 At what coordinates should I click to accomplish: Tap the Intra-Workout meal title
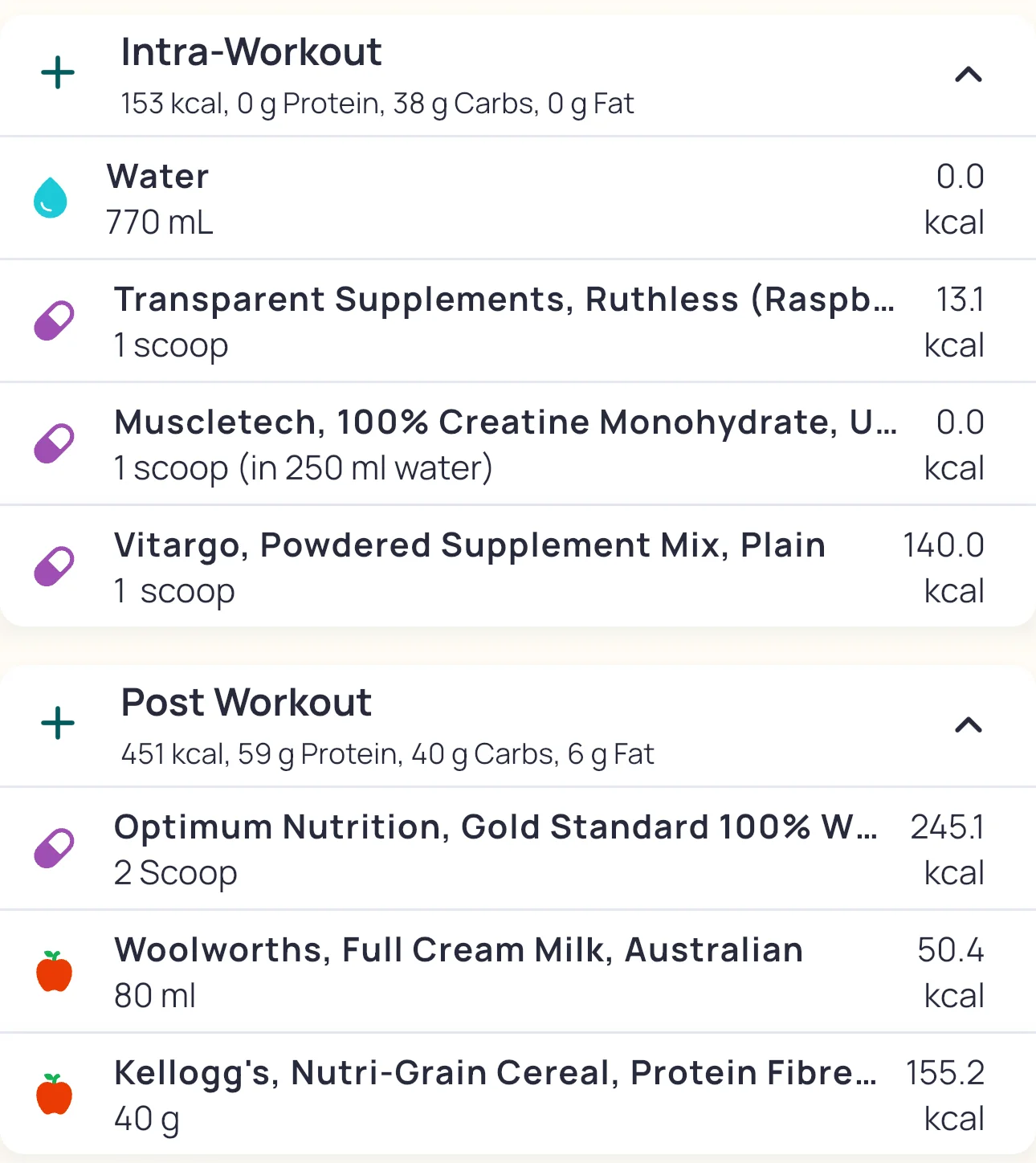pos(251,53)
